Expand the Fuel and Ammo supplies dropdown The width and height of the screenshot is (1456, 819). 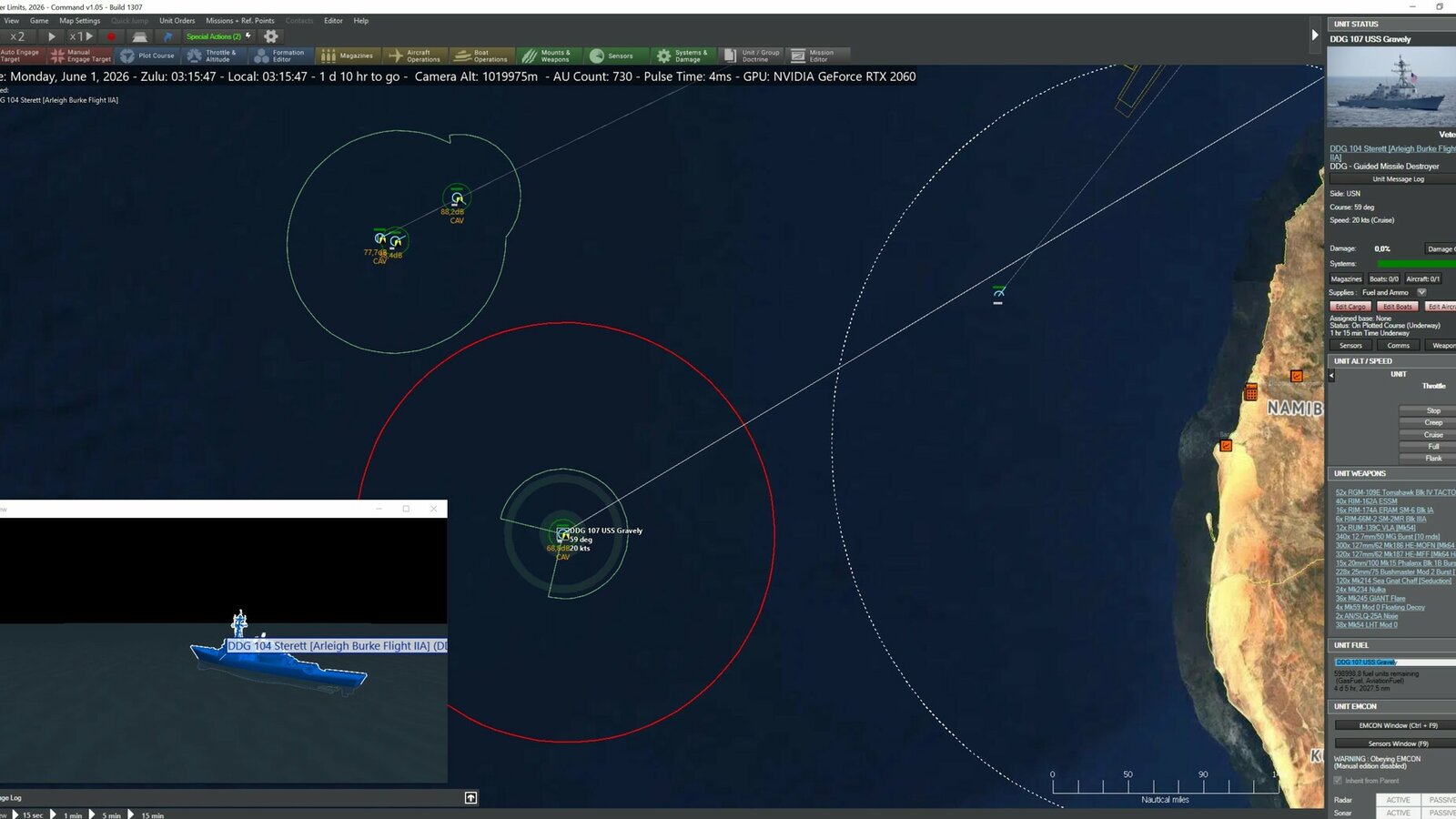1421,292
